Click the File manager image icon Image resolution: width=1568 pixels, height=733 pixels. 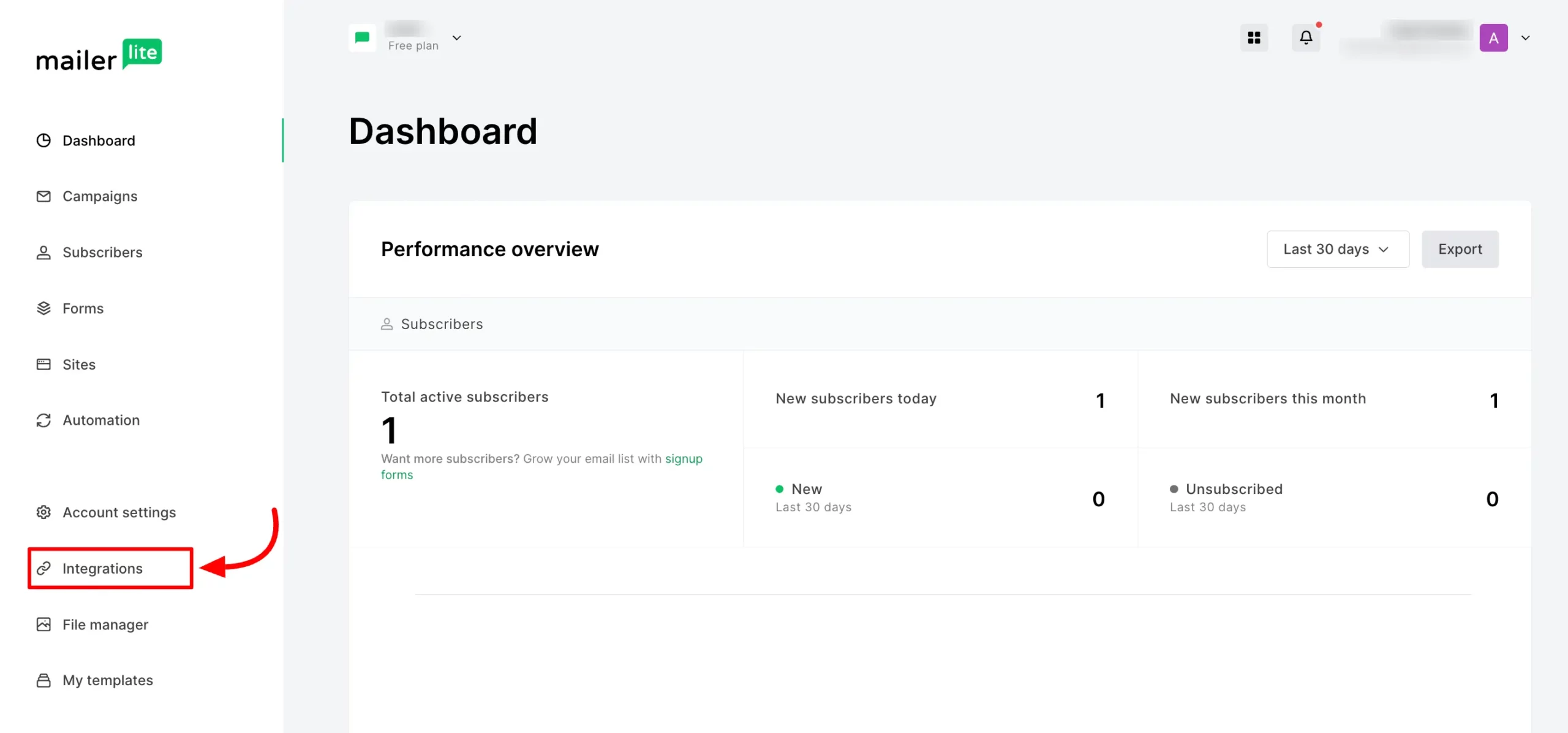[43, 625]
